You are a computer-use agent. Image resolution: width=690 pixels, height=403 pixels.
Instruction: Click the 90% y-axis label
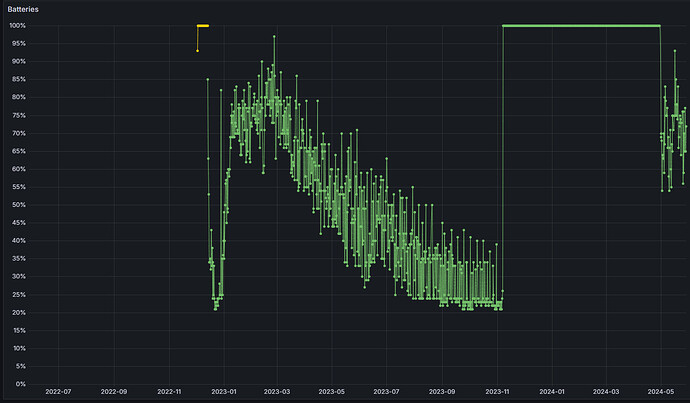[x=19, y=62]
